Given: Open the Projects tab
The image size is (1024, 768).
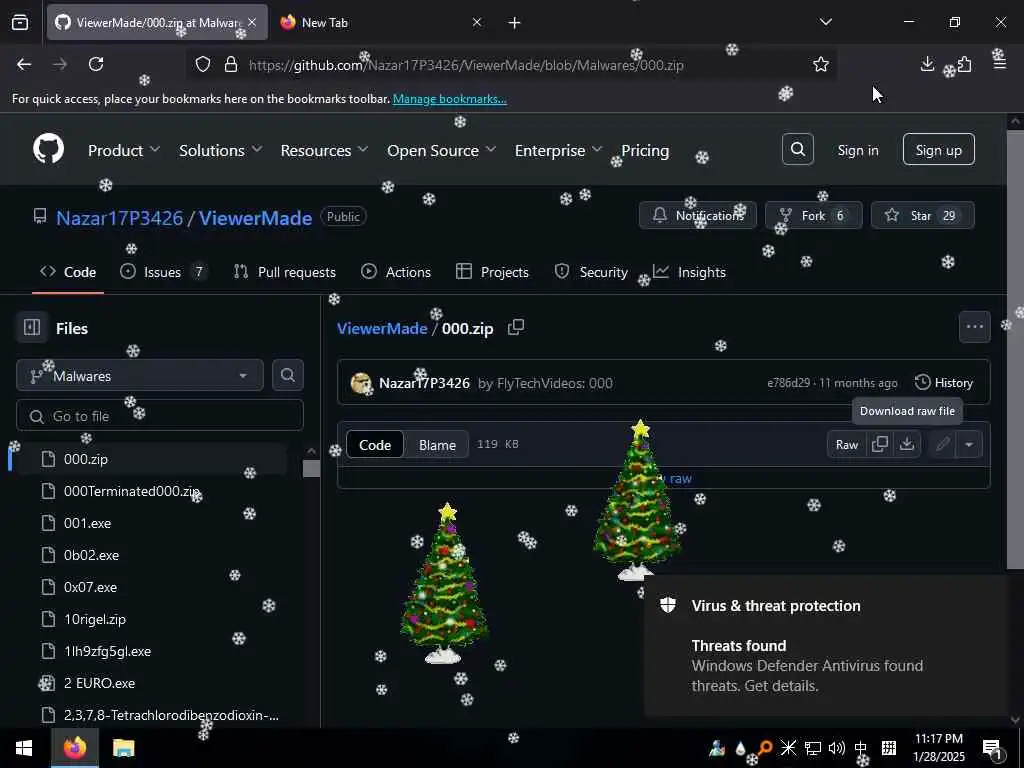Looking at the screenshot, I should [492, 272].
